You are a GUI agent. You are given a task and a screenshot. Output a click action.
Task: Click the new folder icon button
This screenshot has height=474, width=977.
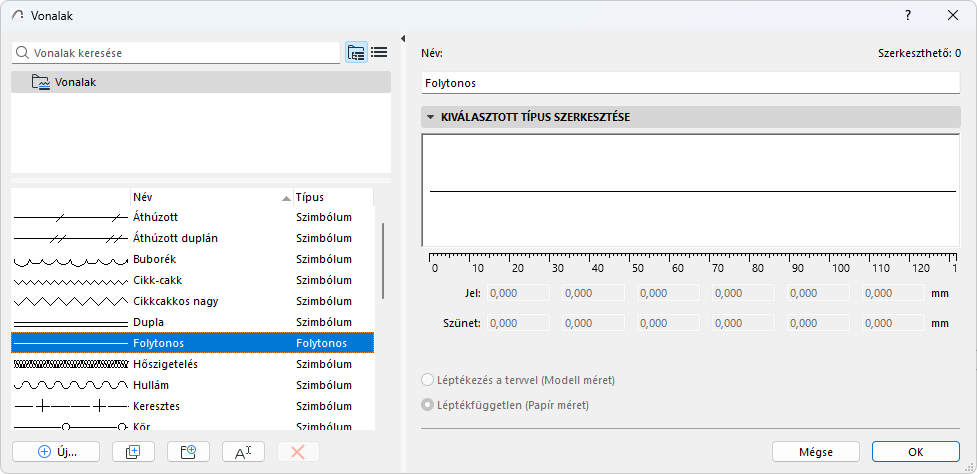tap(188, 452)
